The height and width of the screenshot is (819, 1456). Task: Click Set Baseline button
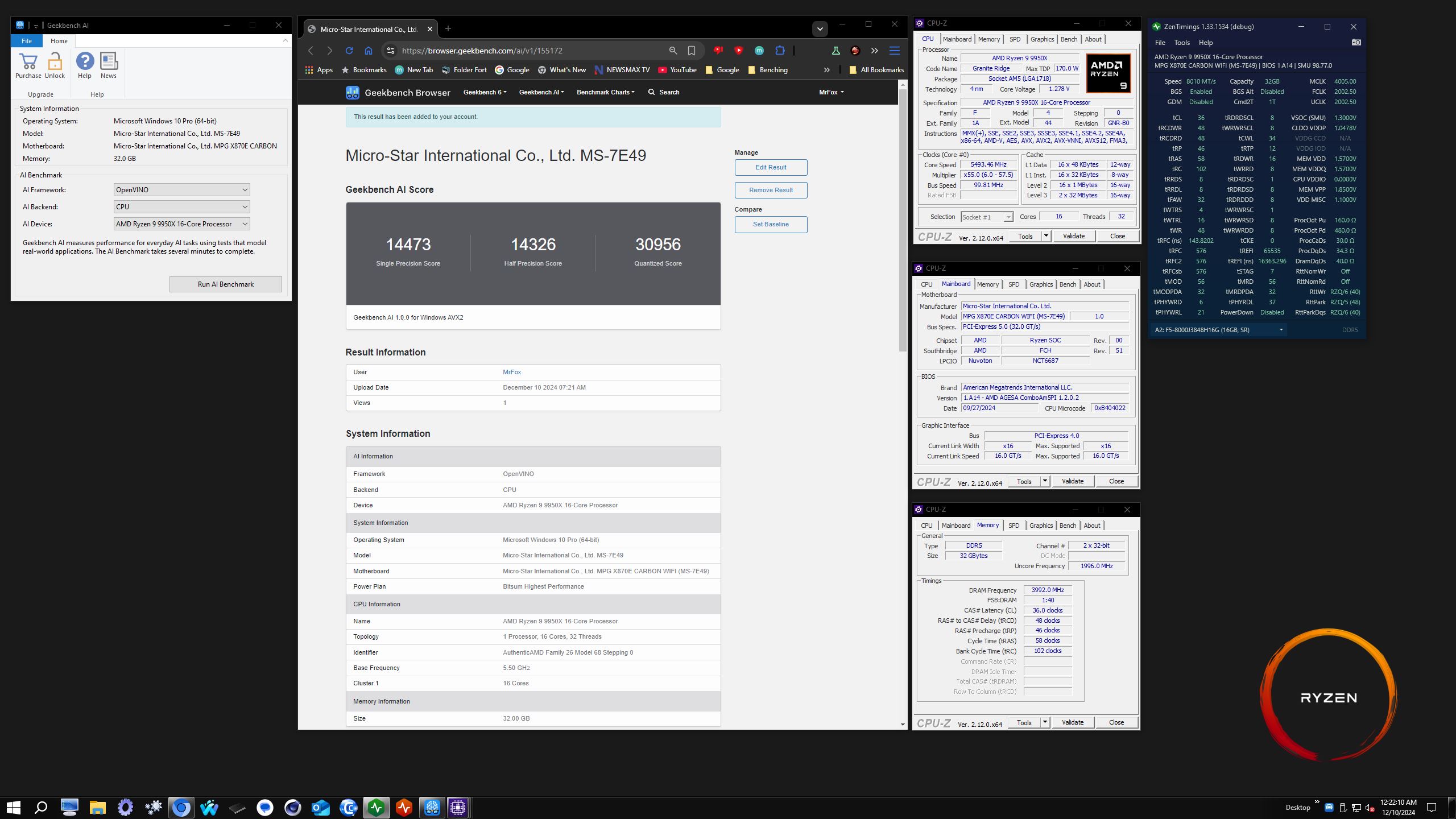click(771, 224)
